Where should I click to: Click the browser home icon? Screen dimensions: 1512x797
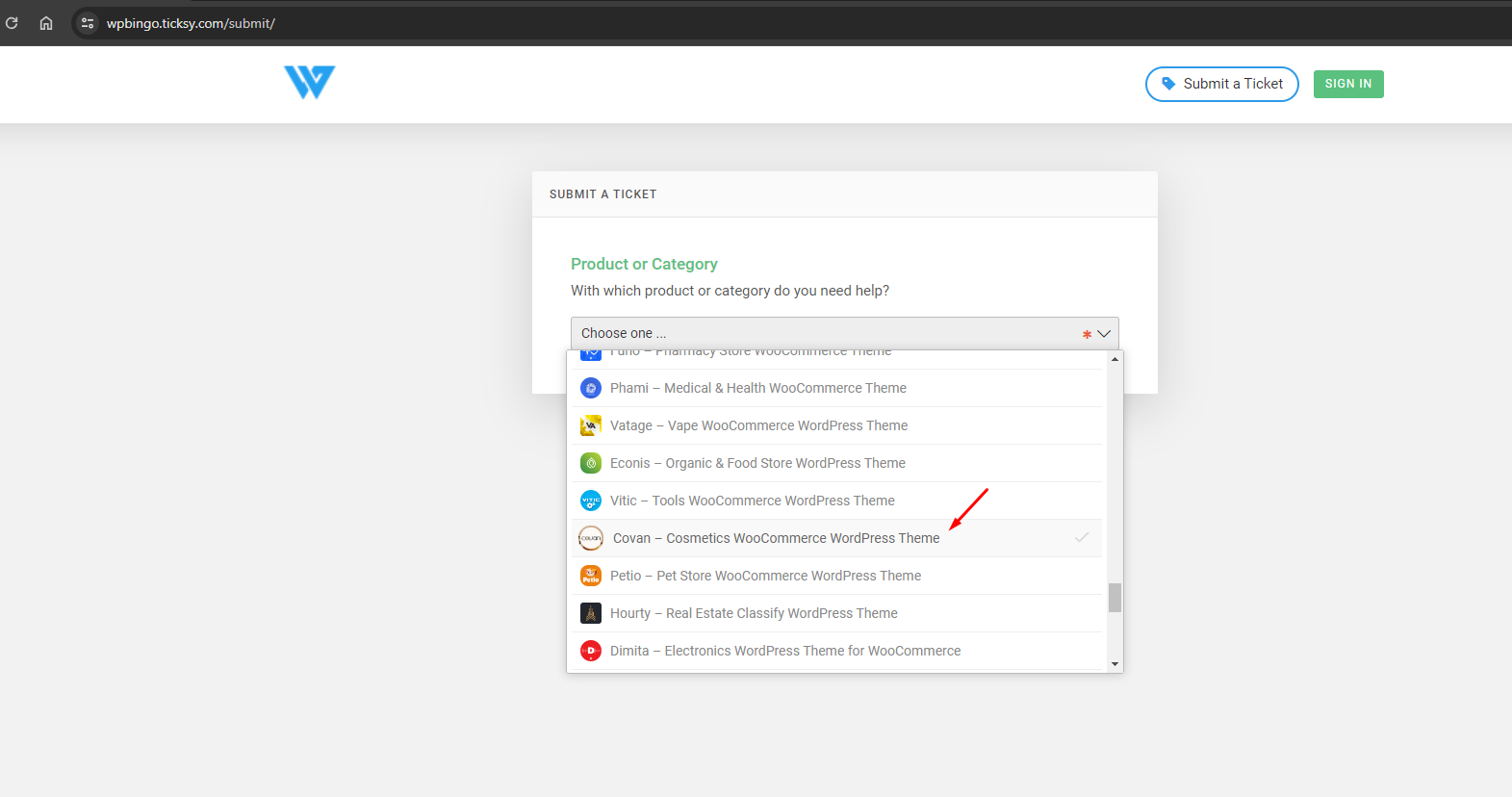[46, 23]
